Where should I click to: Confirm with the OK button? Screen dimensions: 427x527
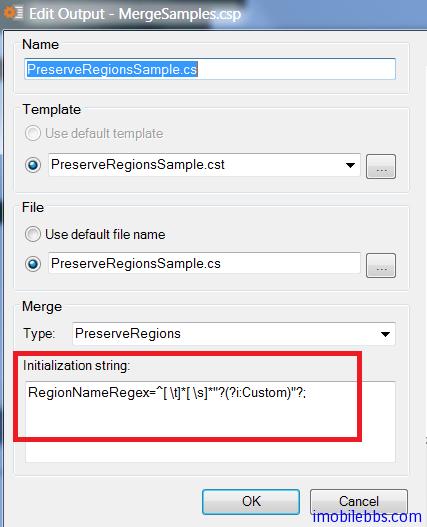click(x=251, y=502)
